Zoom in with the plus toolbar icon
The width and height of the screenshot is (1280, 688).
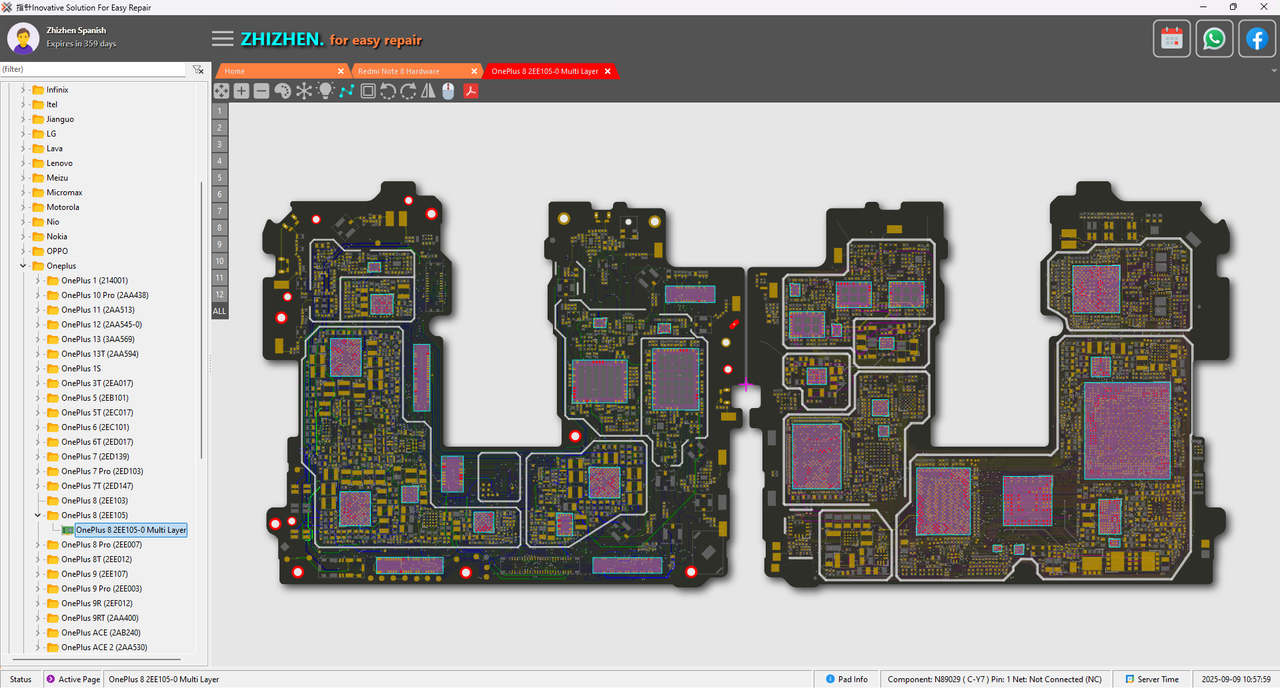tap(241, 91)
